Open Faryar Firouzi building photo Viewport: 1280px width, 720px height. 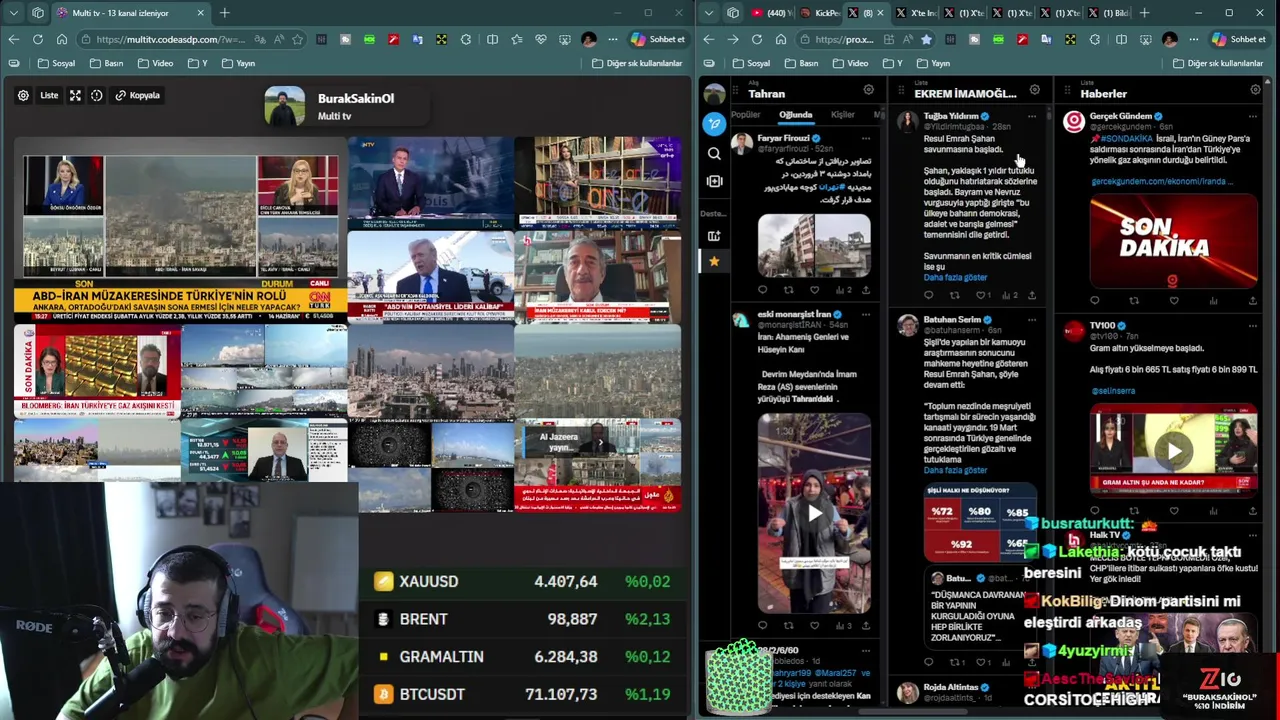[x=814, y=245]
